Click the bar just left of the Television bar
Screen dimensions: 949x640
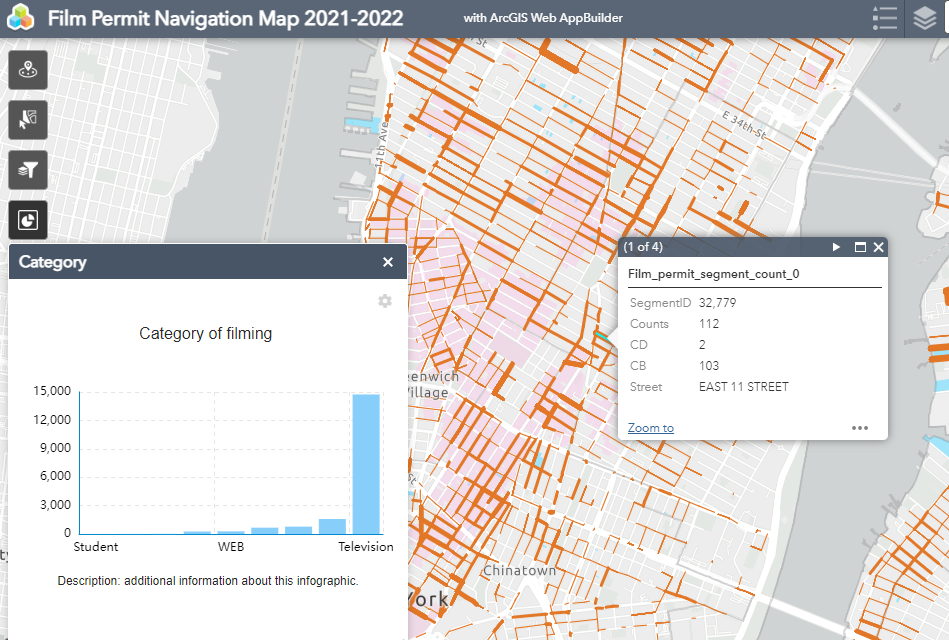tap(332, 526)
